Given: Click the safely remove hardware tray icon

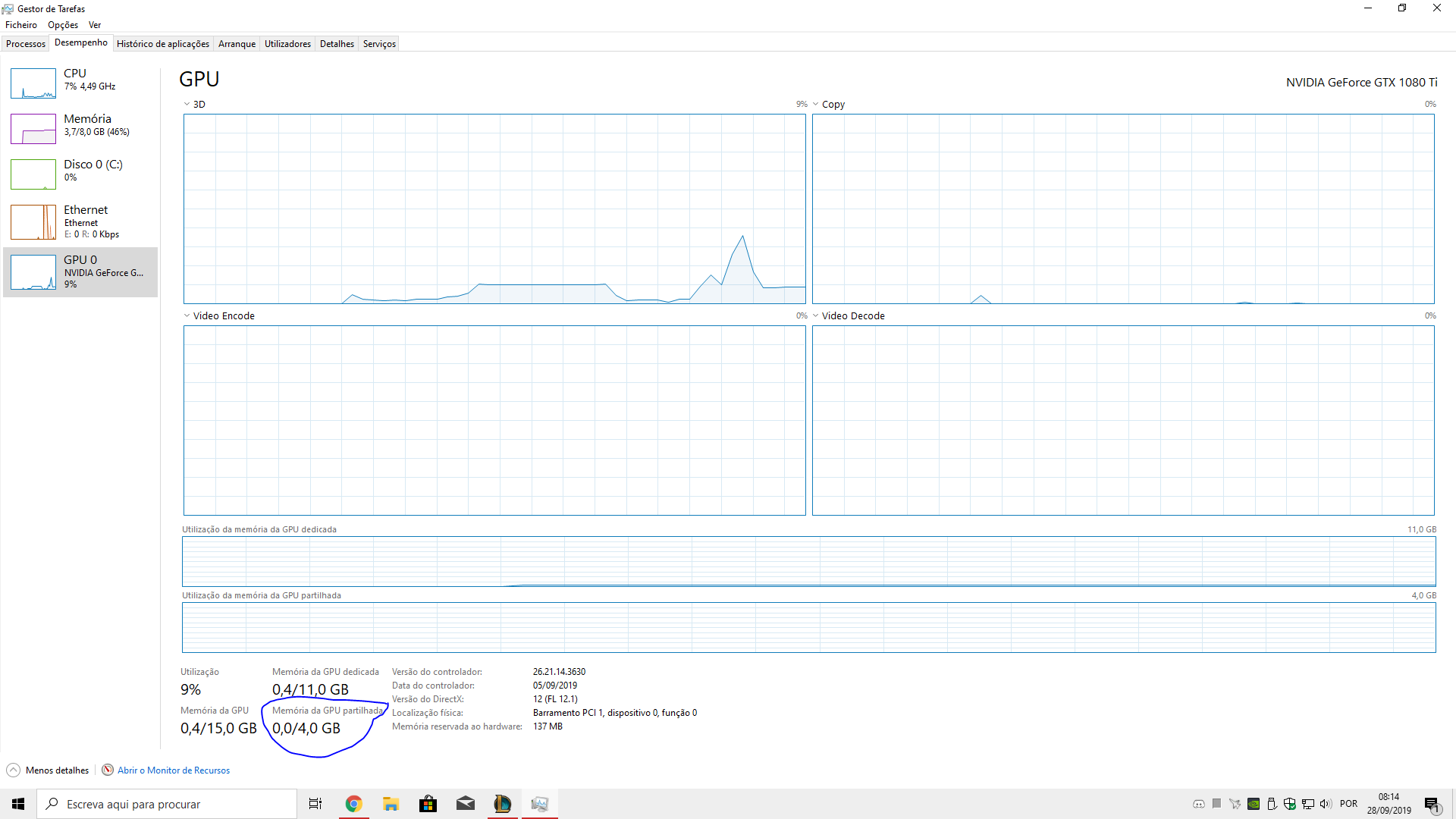Looking at the screenshot, I should click(1272, 804).
